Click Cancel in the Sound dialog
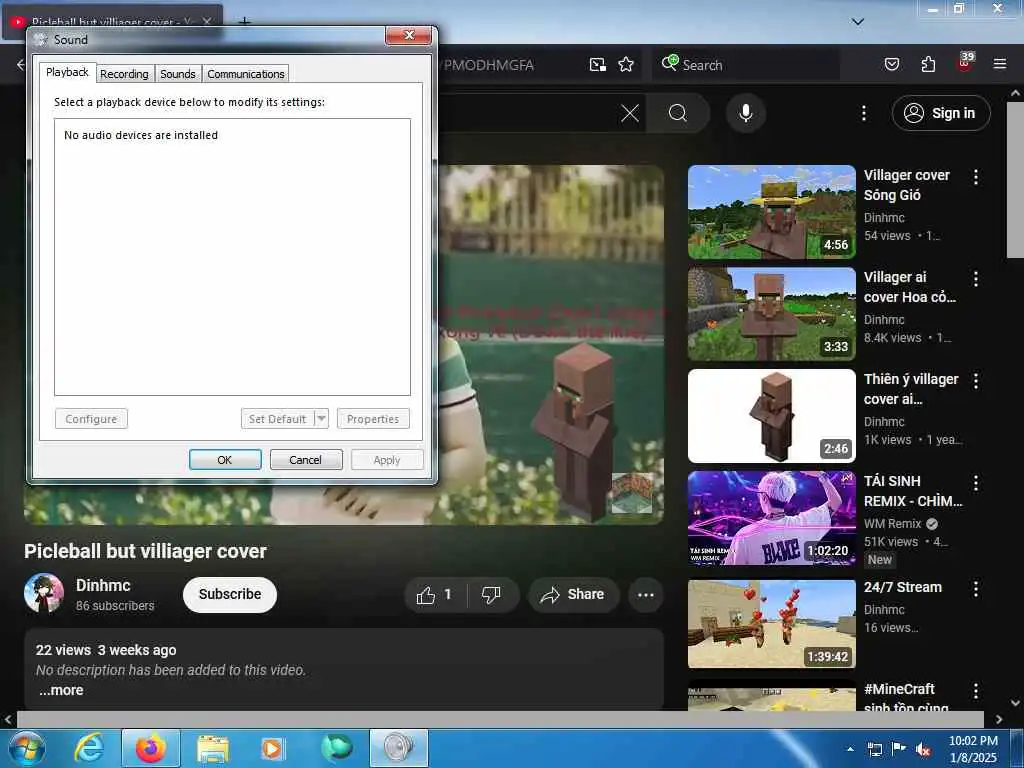This screenshot has width=1024, height=768. (x=306, y=460)
